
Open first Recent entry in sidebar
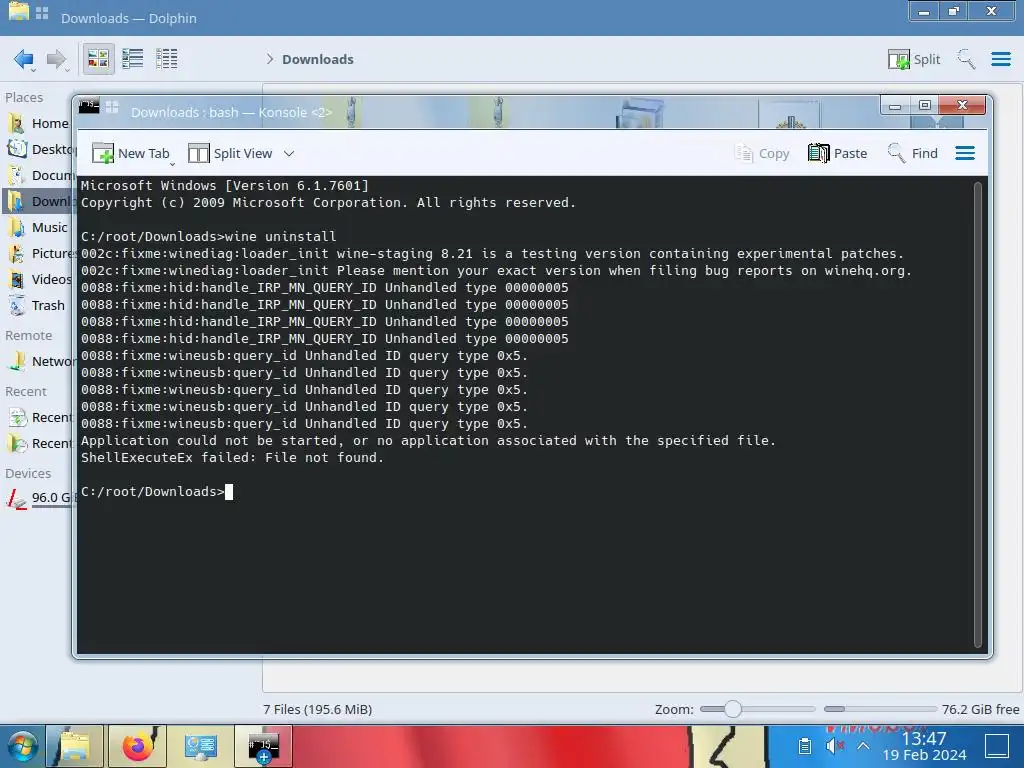pyautogui.click(x=39, y=417)
